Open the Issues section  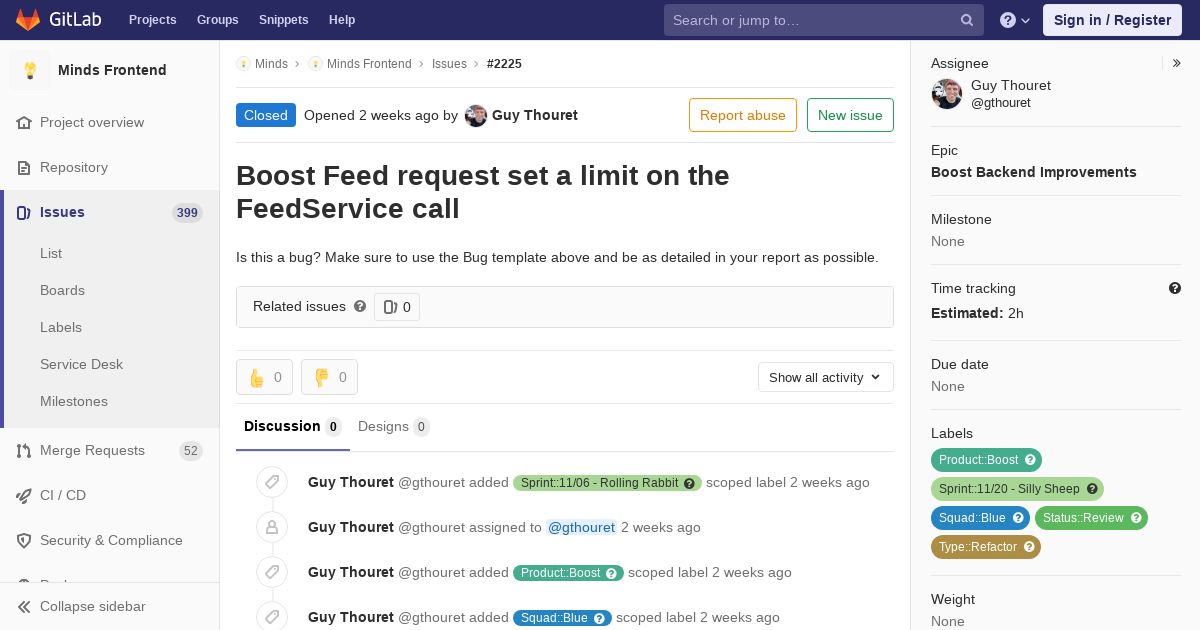click(x=110, y=212)
